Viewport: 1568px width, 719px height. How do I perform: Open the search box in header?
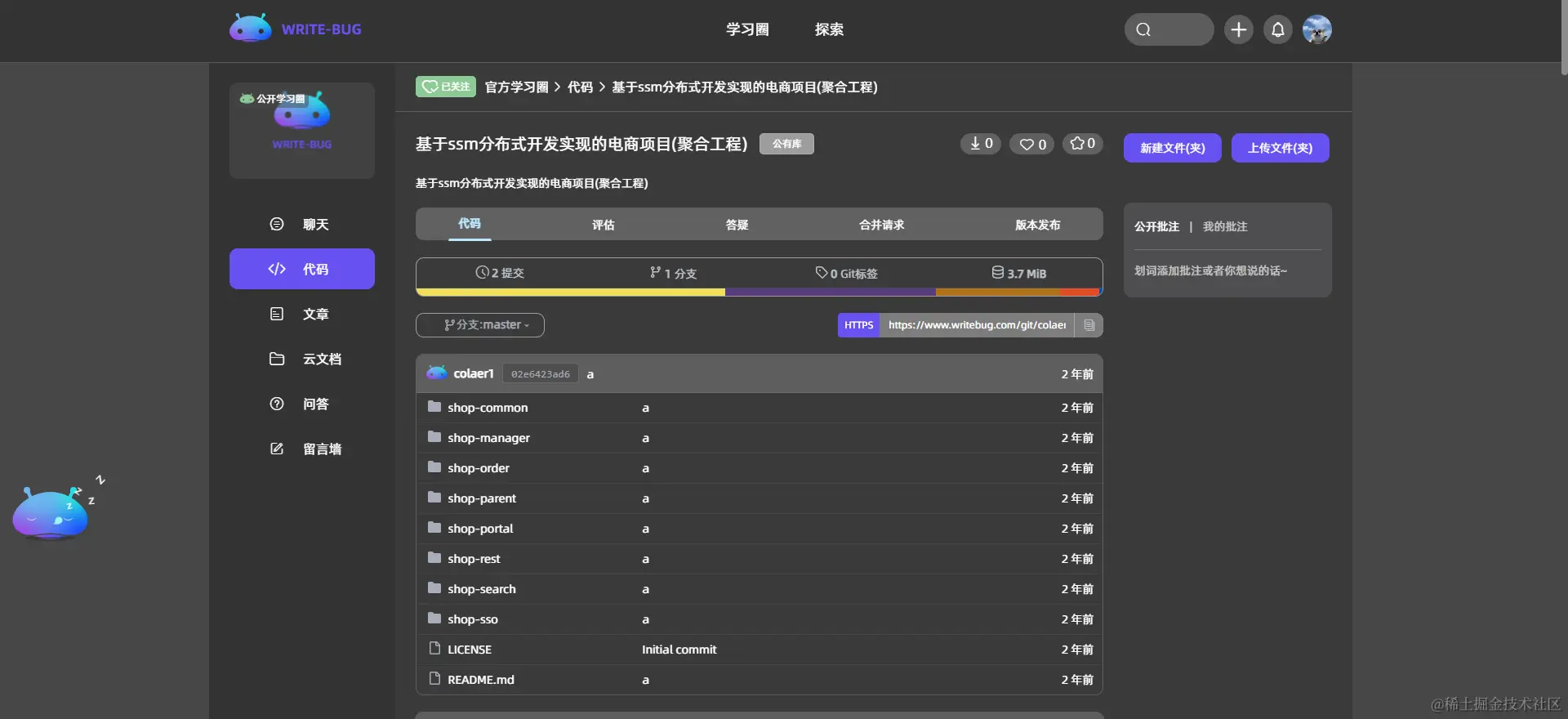tap(1169, 29)
